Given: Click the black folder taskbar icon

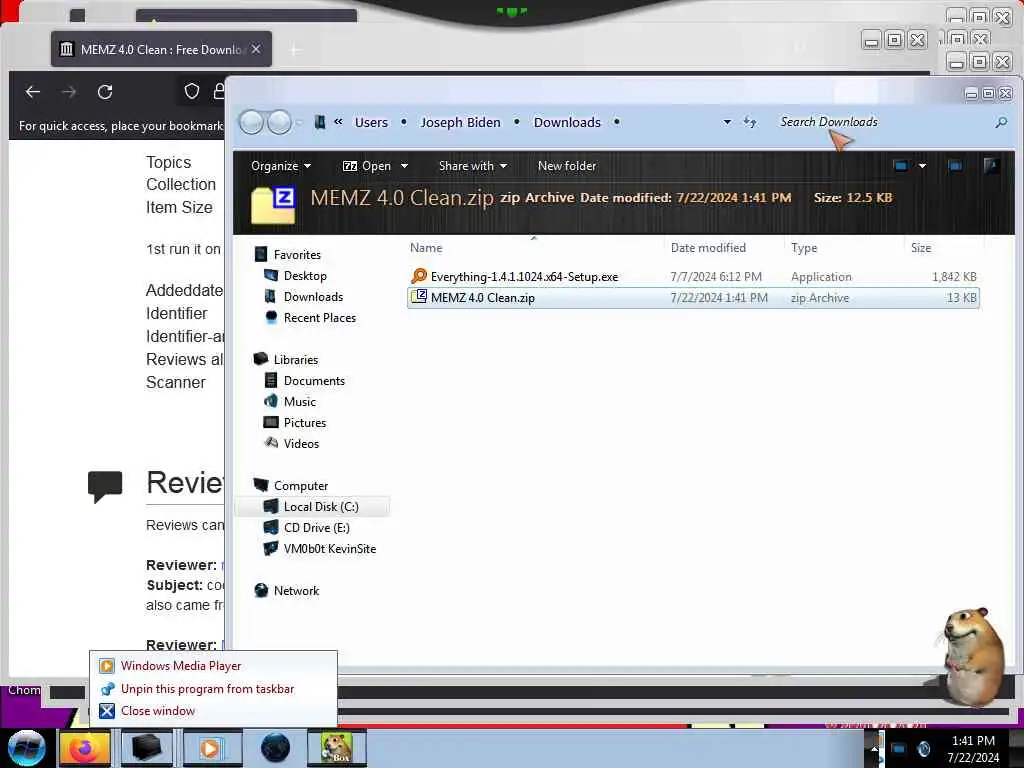Looking at the screenshot, I should click(x=146, y=748).
